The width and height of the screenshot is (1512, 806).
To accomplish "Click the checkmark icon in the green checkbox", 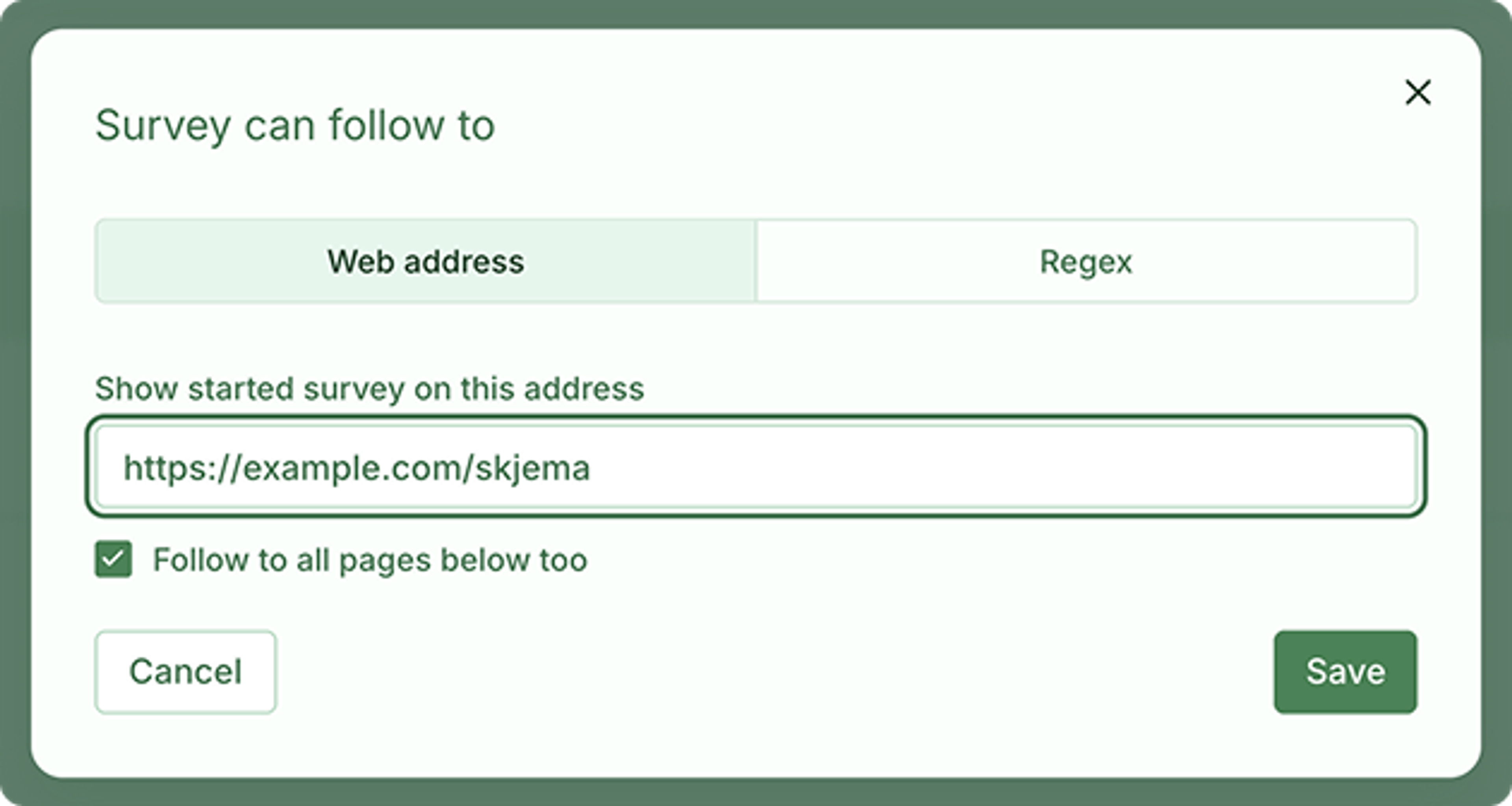I will point(113,559).
